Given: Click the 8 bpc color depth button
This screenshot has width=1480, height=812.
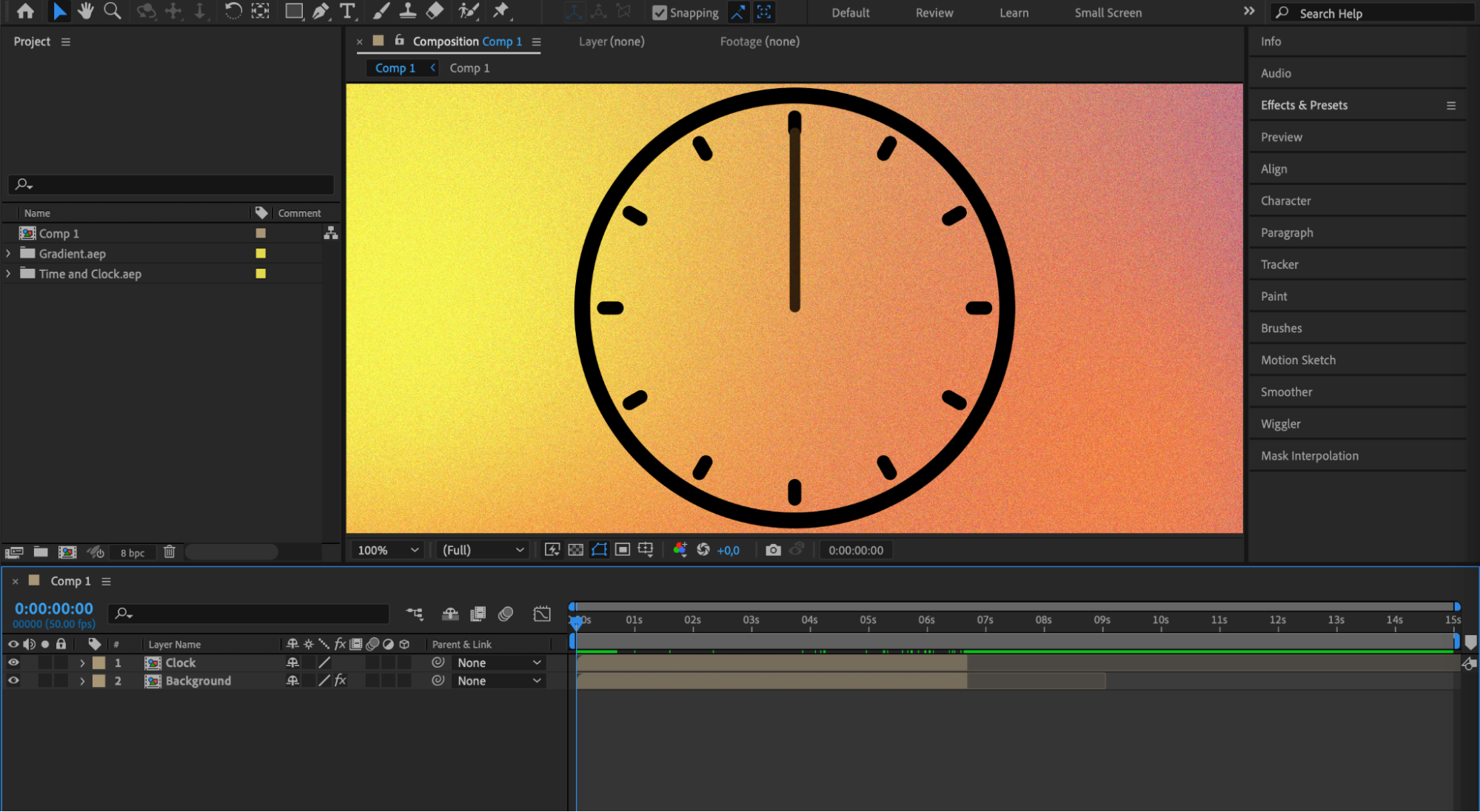Looking at the screenshot, I should (x=133, y=553).
